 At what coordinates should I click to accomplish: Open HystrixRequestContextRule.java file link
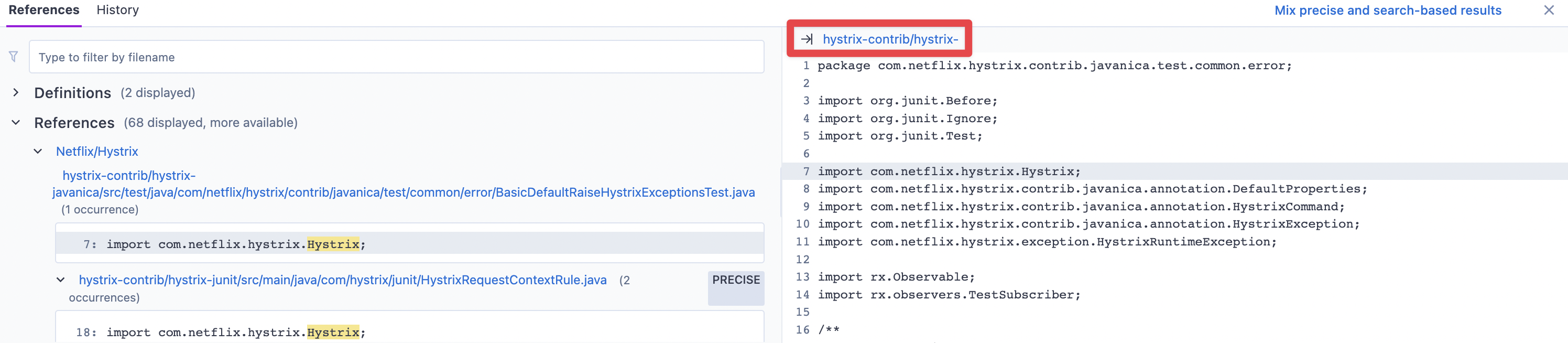coord(343,280)
